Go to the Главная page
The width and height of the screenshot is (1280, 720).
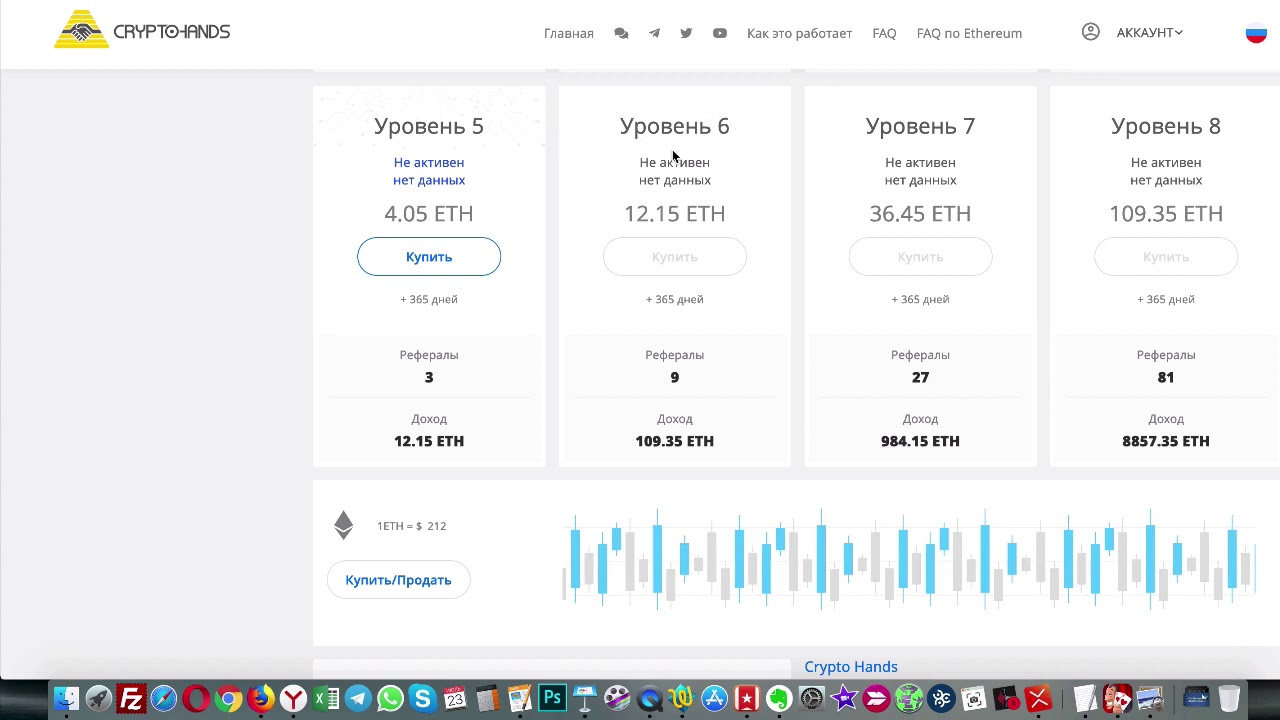tap(568, 33)
